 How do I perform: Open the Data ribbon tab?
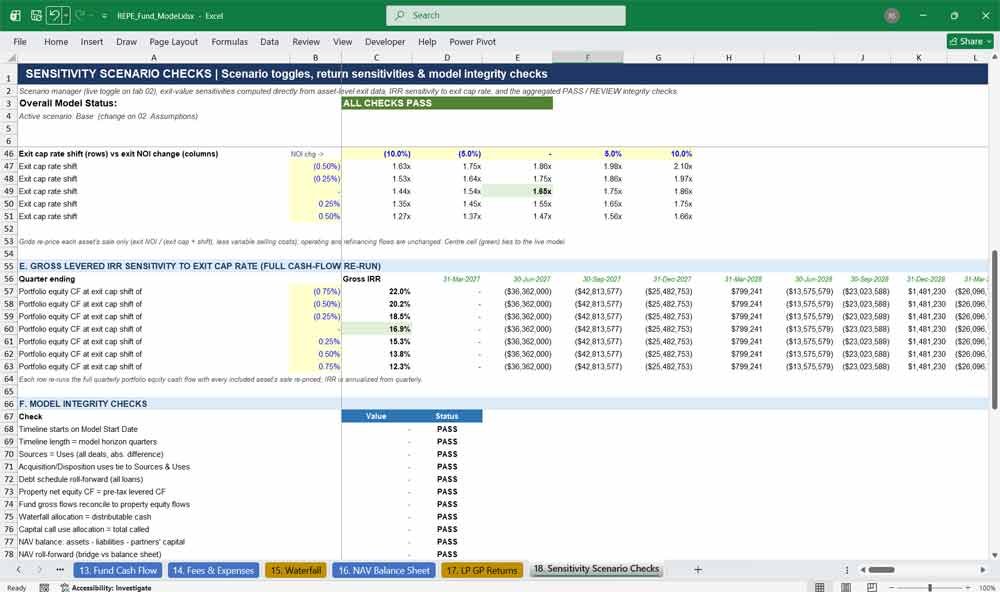269,41
